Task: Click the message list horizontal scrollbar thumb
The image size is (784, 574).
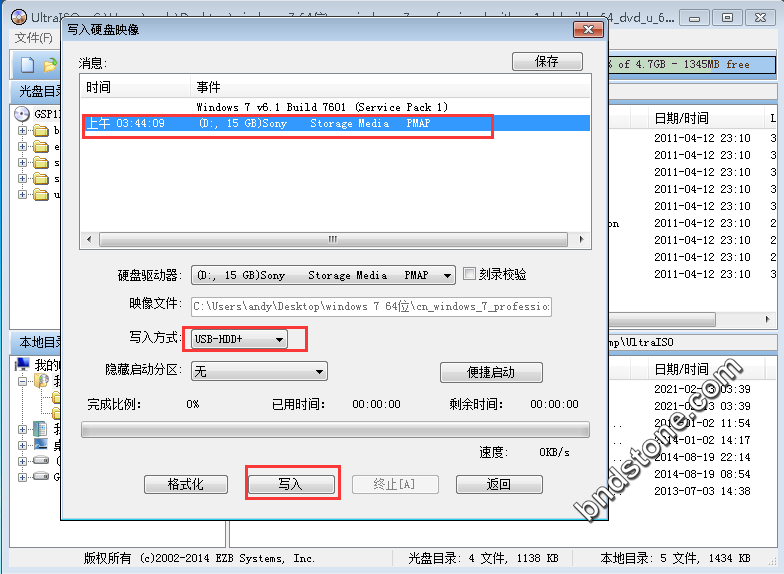Action: coord(333,240)
